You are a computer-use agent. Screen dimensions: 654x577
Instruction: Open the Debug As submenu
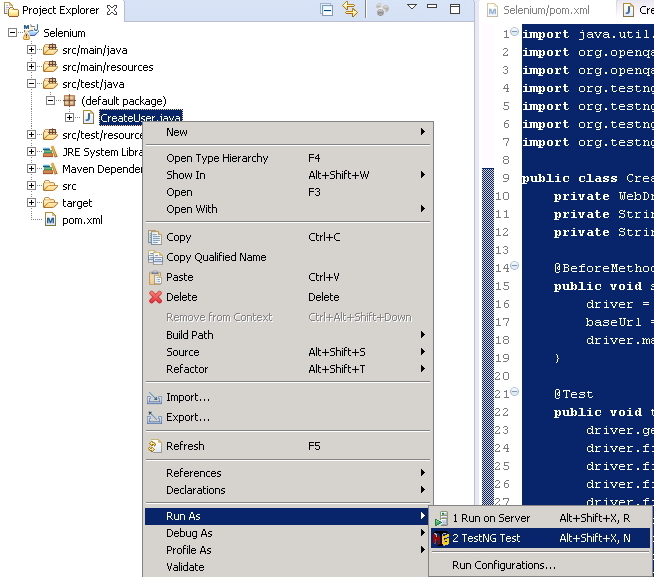click(189, 533)
